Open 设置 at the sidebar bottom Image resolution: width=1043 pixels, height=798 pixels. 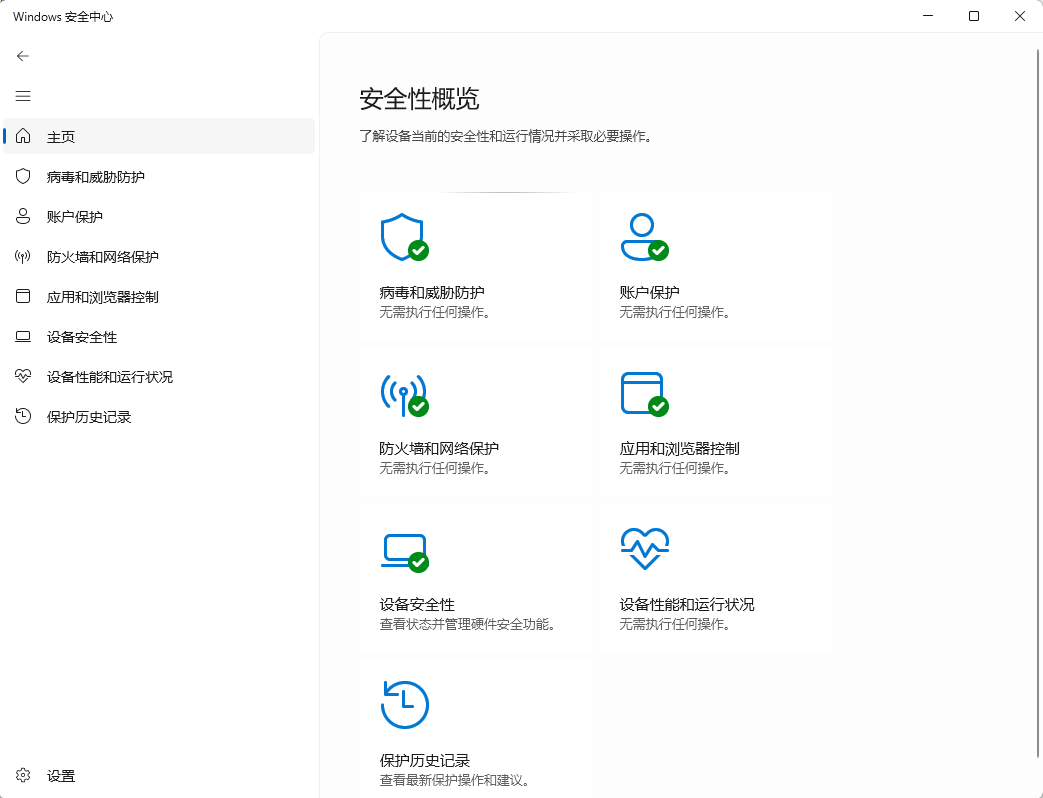click(x=159, y=775)
